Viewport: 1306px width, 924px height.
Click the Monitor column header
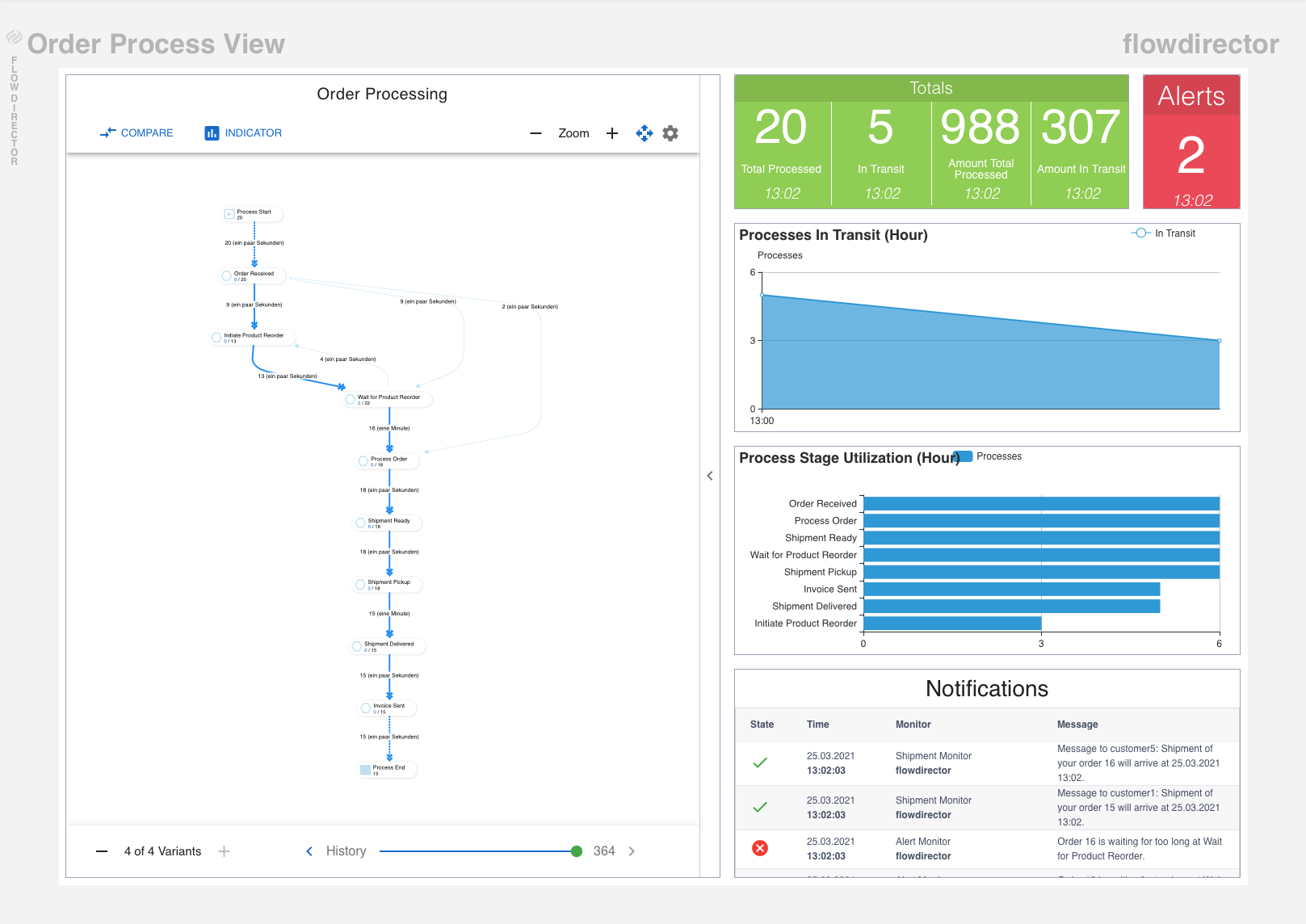[x=913, y=724]
